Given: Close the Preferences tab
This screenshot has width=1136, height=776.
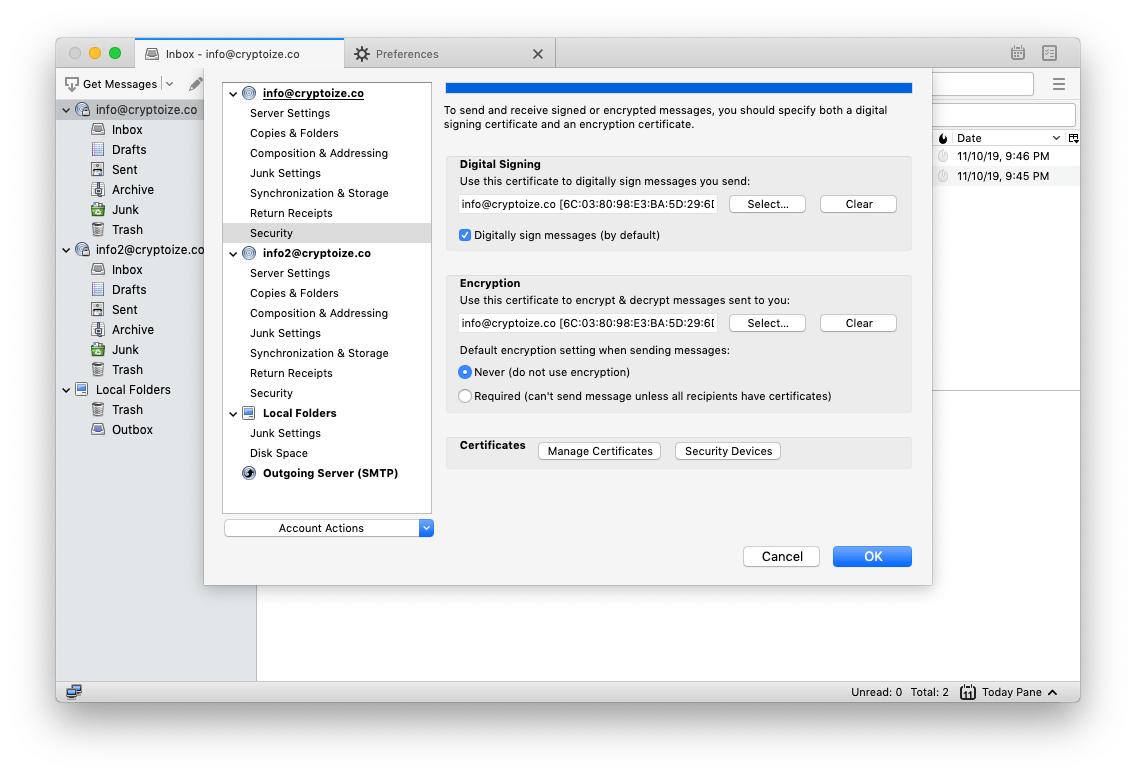Looking at the screenshot, I should pos(538,54).
